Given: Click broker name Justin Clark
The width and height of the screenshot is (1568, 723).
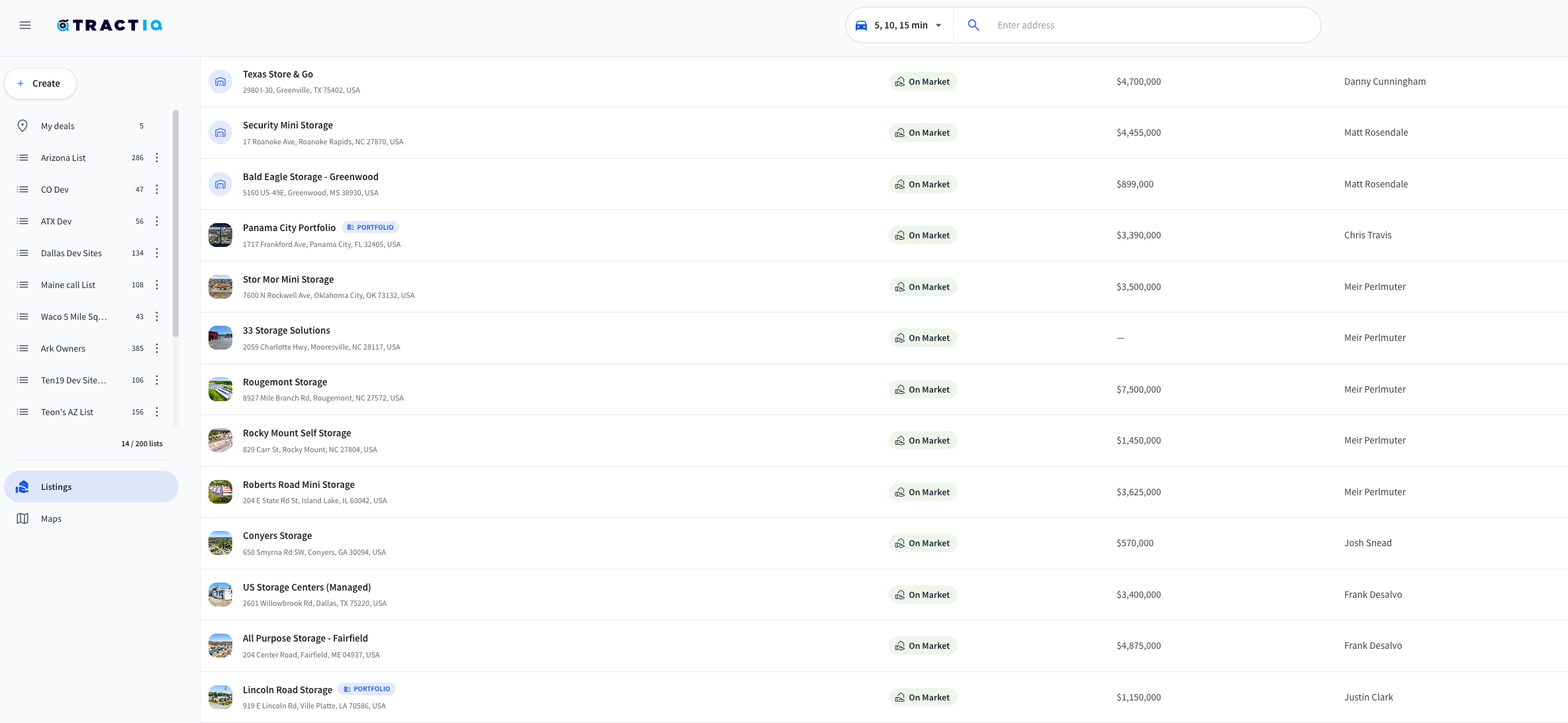Looking at the screenshot, I should coord(1368,697).
